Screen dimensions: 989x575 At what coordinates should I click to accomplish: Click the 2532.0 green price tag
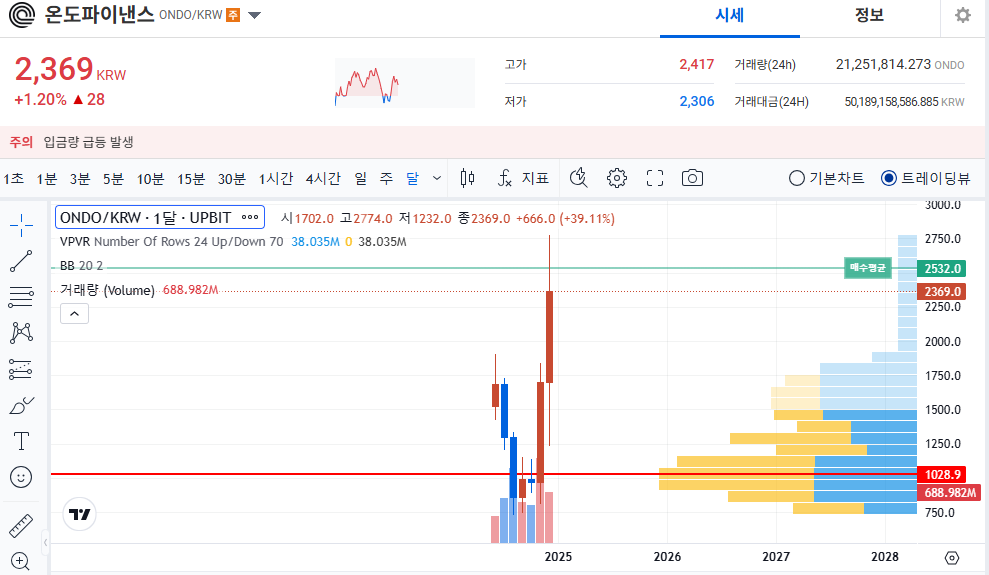[942, 269]
